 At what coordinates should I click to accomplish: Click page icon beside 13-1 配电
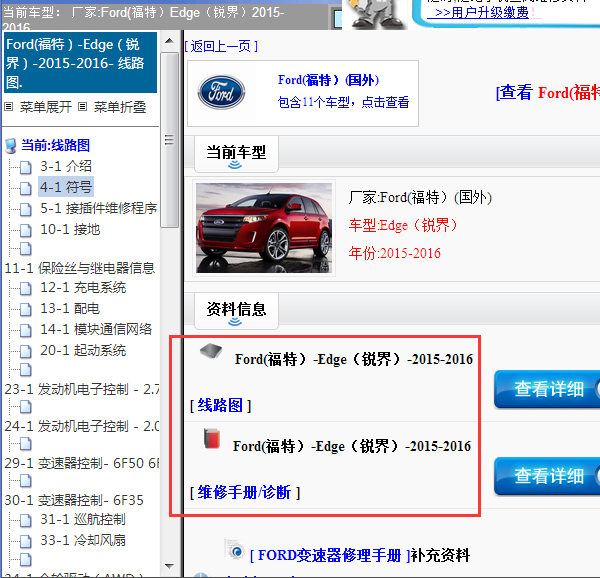point(26,309)
